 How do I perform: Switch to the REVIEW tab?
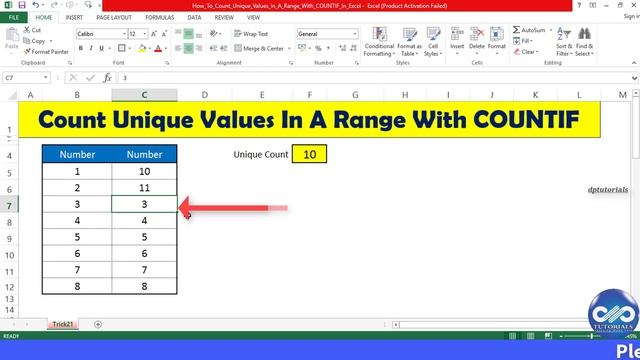[224, 18]
